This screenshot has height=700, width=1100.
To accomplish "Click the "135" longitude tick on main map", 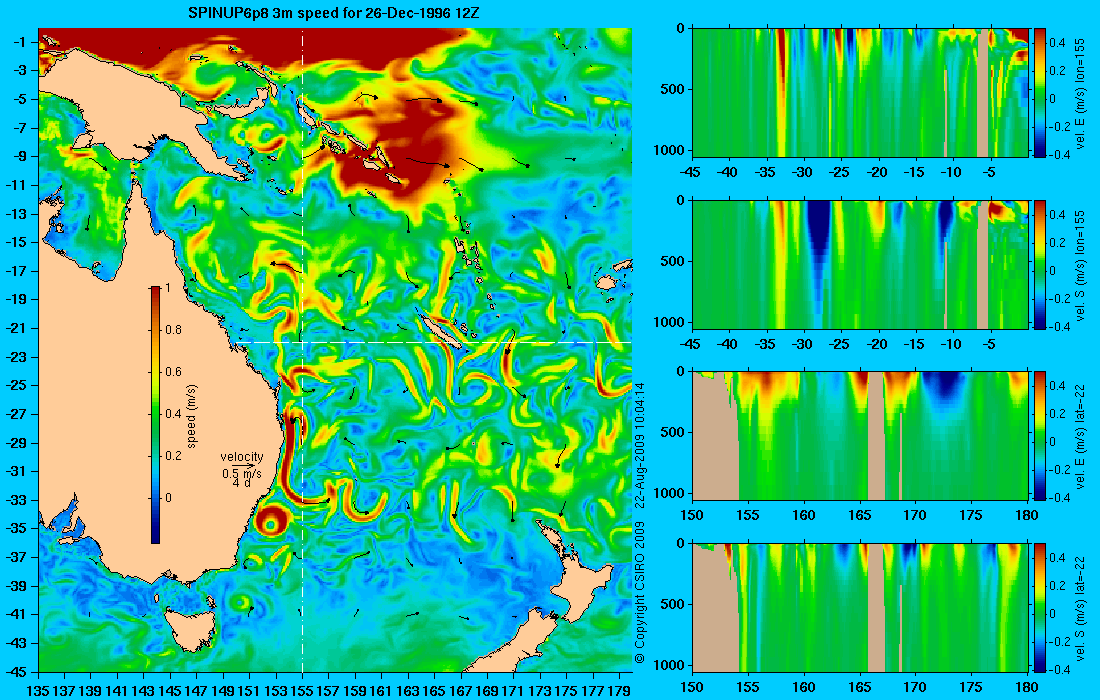I will click(x=38, y=691).
